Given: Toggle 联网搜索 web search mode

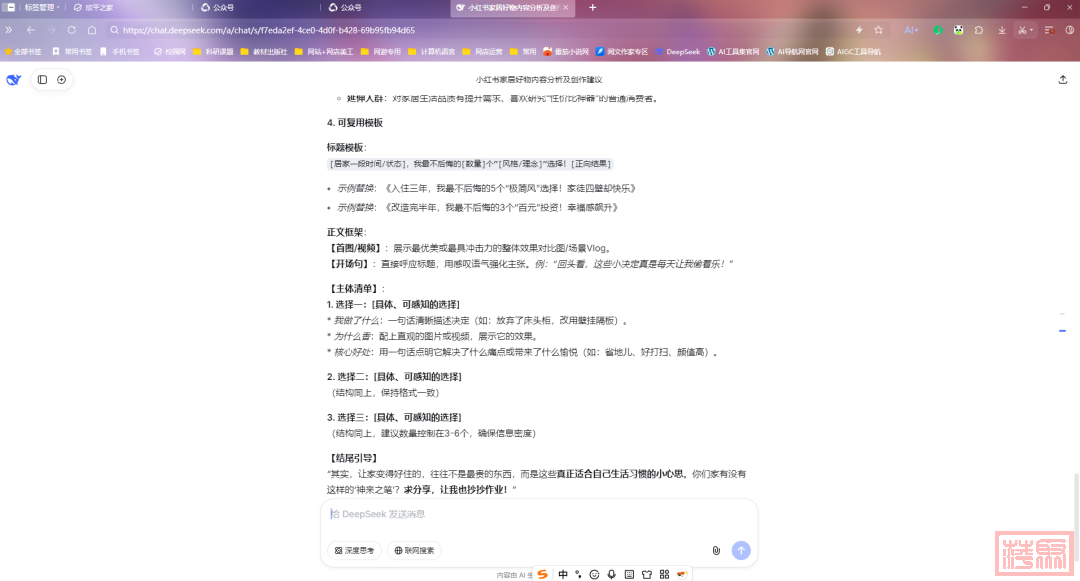Looking at the screenshot, I should [x=414, y=550].
